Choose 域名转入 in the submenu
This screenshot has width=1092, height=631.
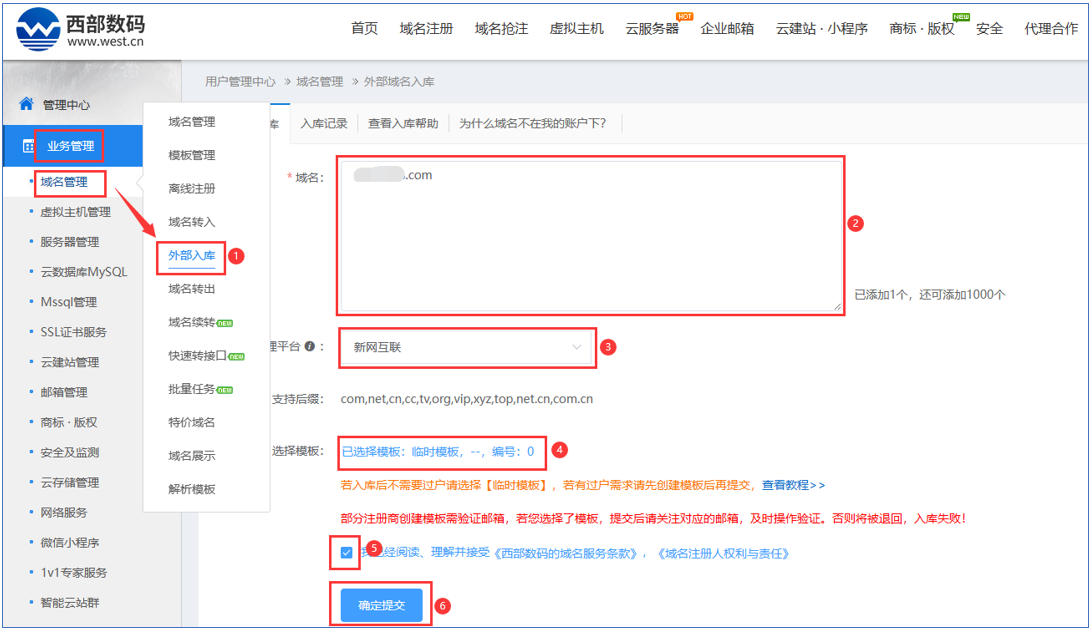pyautogui.click(x=191, y=222)
